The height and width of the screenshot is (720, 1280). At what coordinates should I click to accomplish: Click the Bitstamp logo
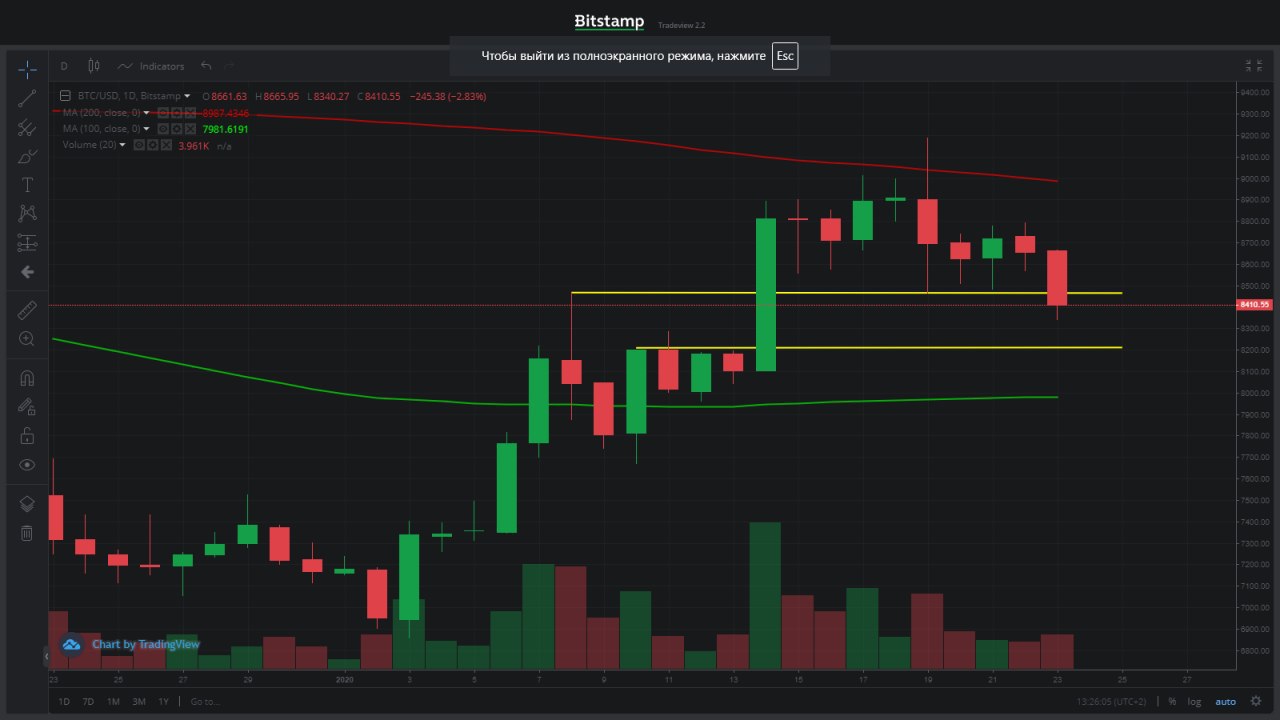tap(609, 21)
